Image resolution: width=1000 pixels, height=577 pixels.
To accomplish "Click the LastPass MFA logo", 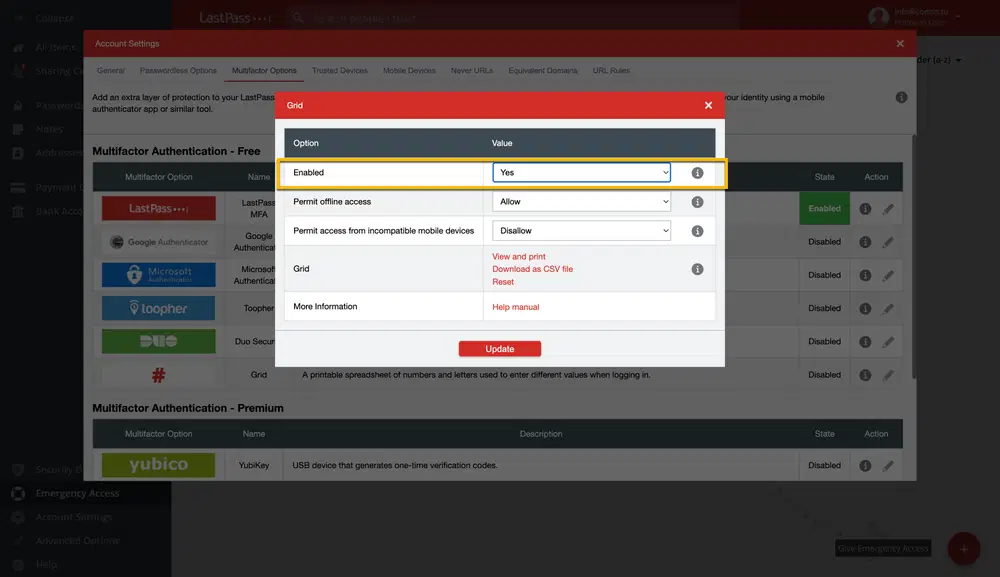I will pyautogui.click(x=159, y=208).
